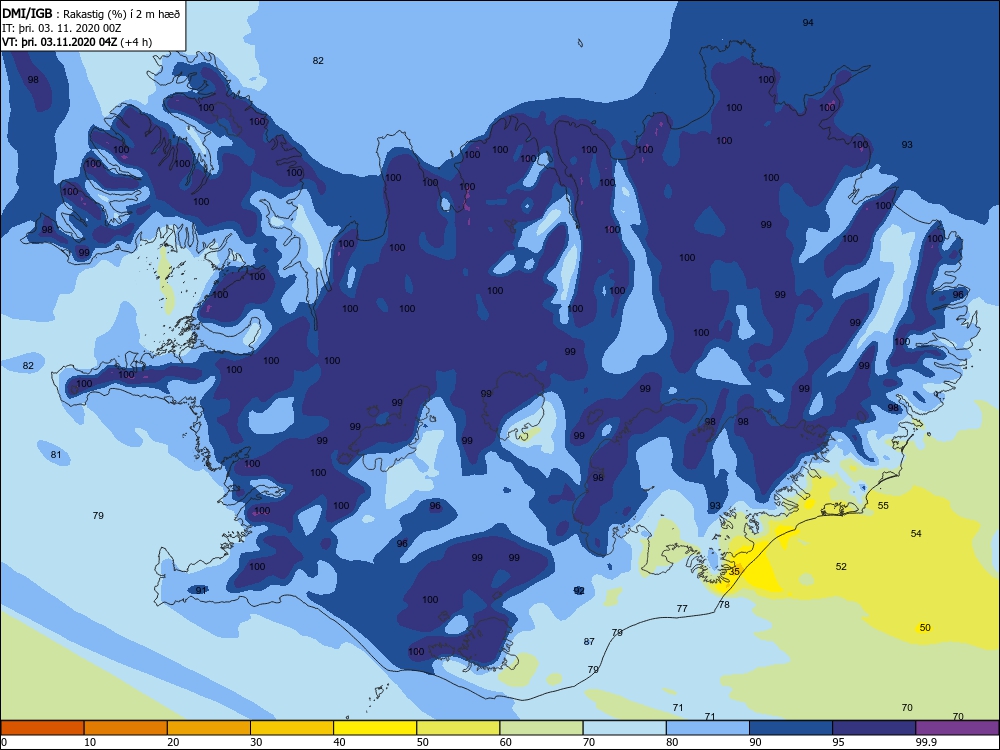Click the pale yellow 50–60 legend swatch
The width and height of the screenshot is (1000, 750).
(458, 728)
